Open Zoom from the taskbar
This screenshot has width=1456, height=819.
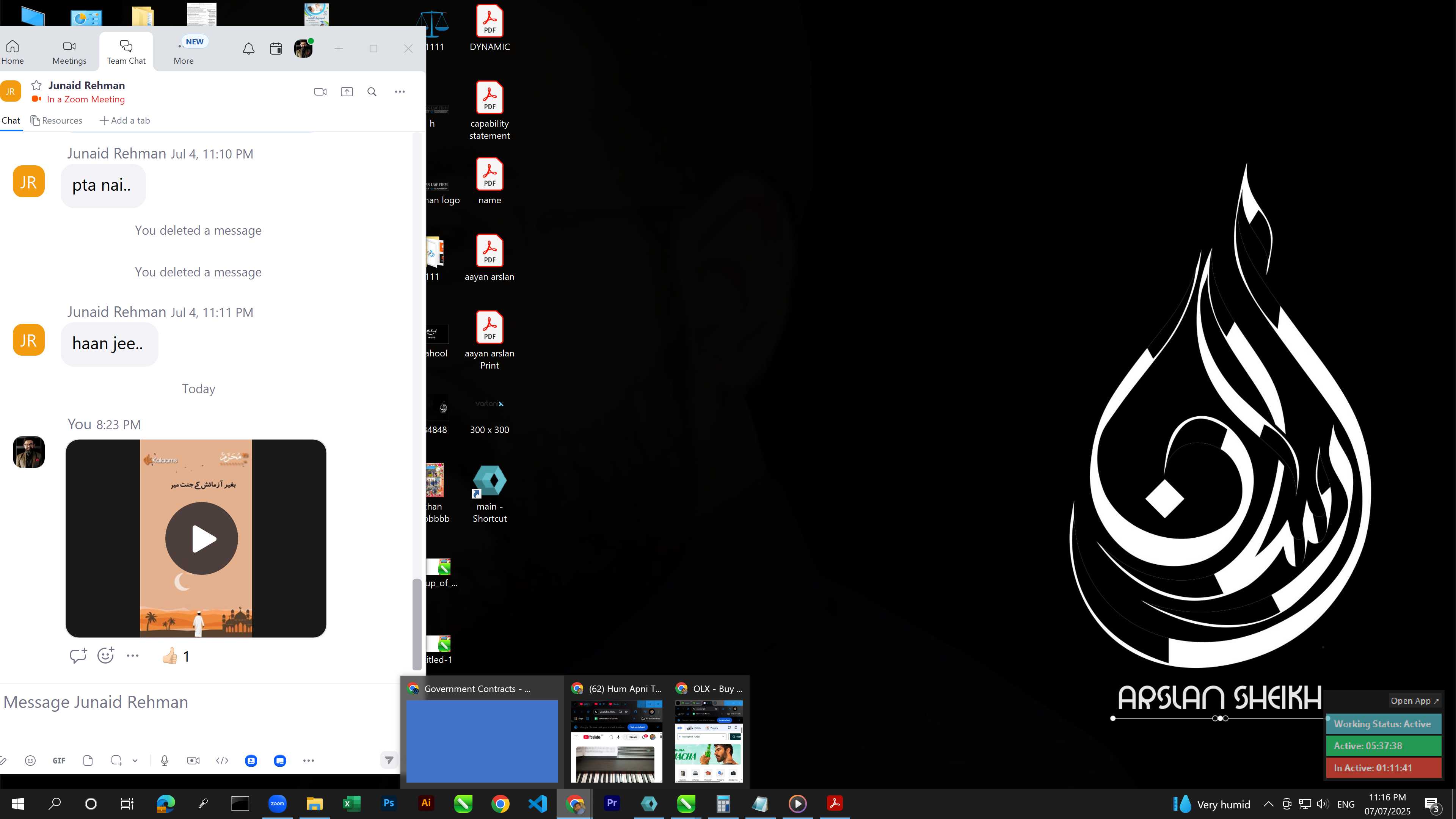(277, 803)
